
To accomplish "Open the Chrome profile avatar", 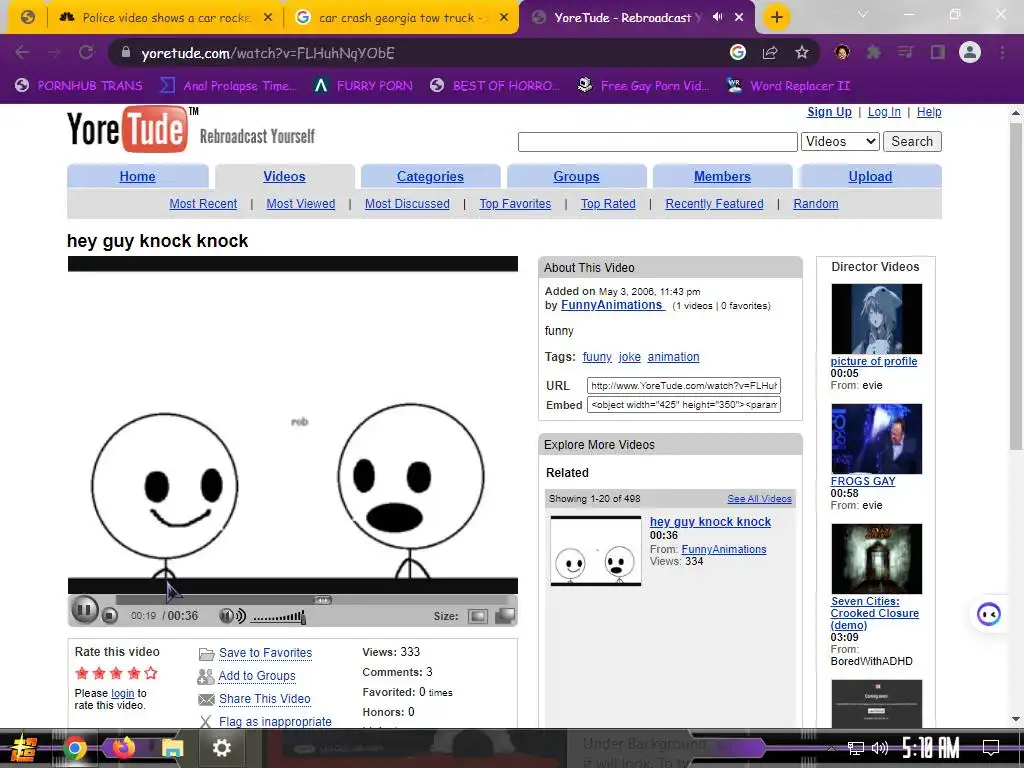I will point(970,52).
